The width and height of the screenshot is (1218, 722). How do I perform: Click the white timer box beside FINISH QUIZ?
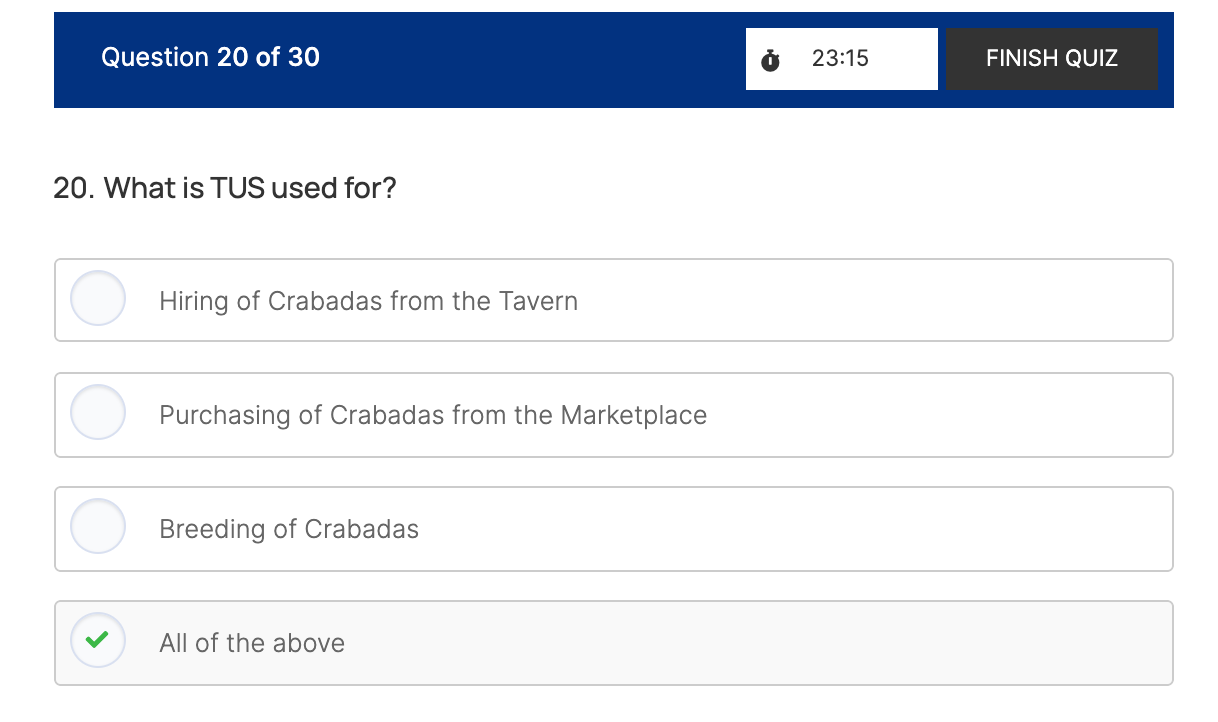(900, 59)
